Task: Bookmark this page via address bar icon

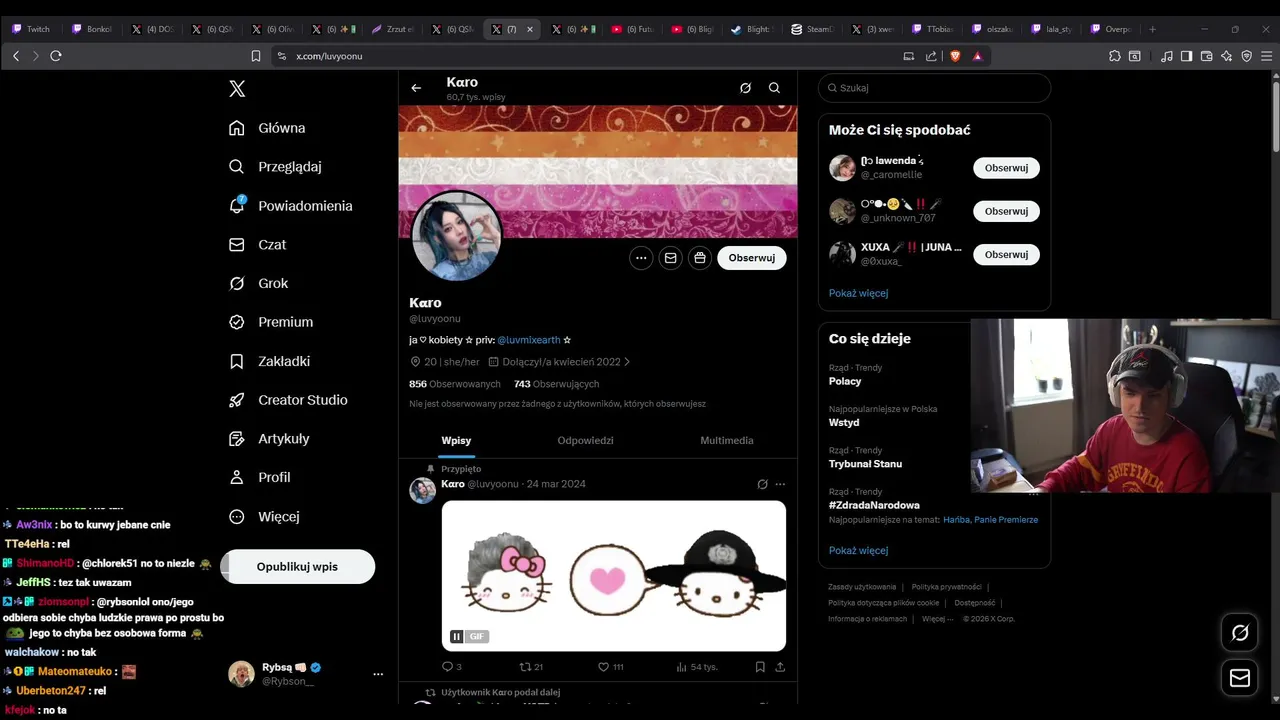Action: point(256,56)
